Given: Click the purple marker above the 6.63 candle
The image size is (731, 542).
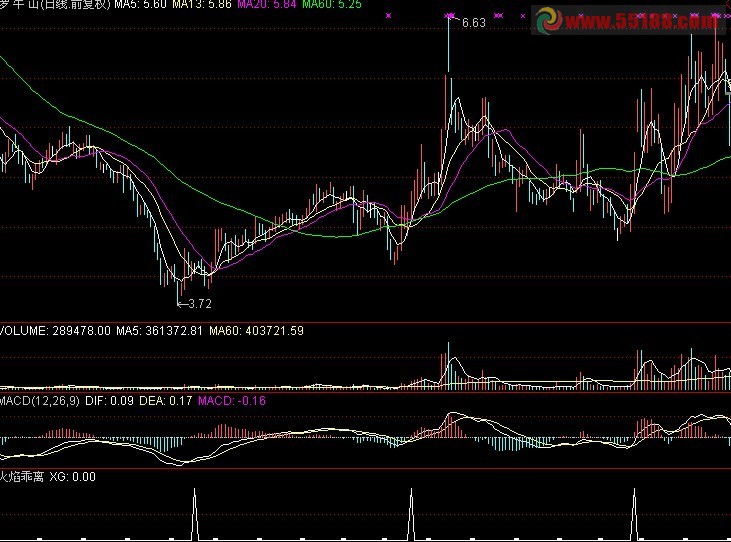Looking at the screenshot, I should tap(449, 16).
